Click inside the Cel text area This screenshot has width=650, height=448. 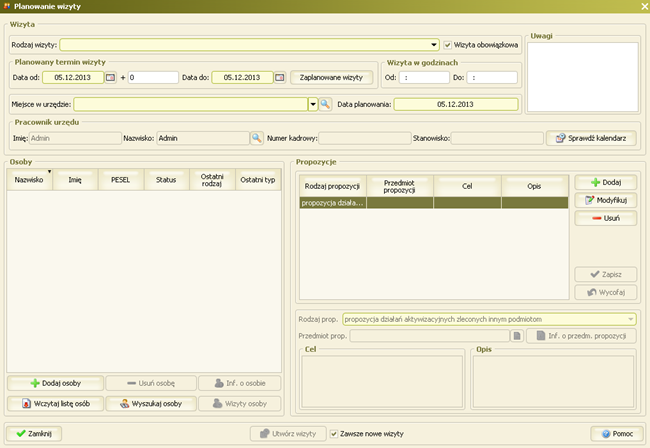382,382
